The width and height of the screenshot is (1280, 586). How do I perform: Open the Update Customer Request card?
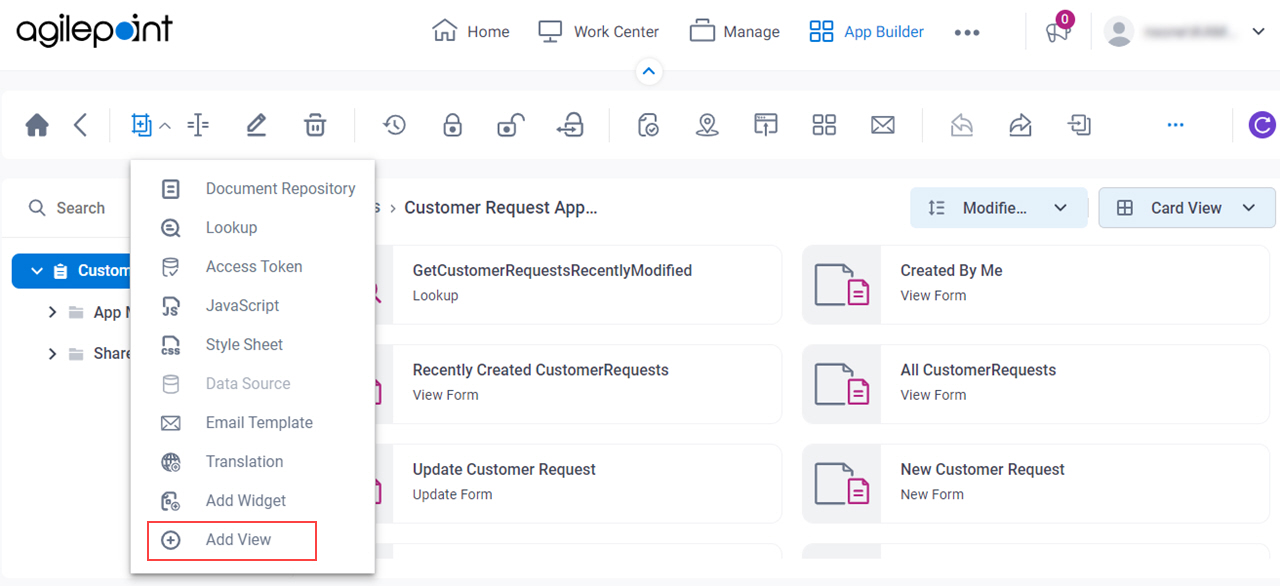pos(578,483)
